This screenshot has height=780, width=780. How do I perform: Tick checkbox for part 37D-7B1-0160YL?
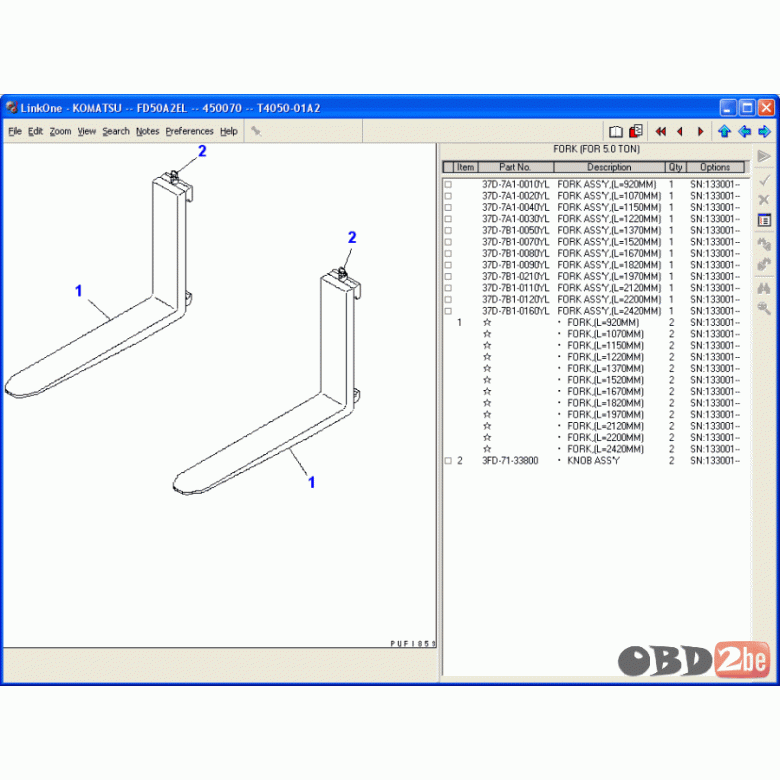point(448,311)
